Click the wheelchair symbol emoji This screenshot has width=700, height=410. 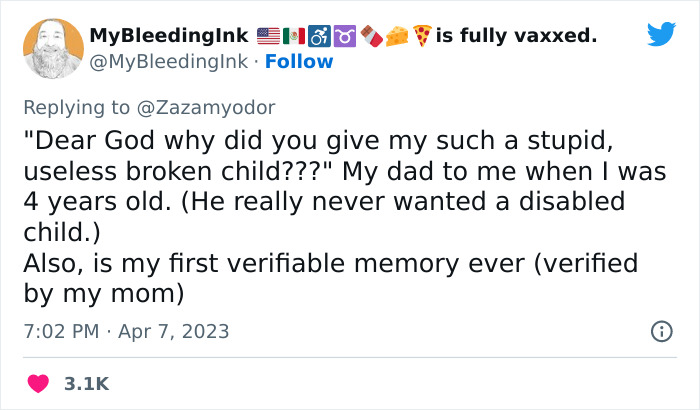point(320,37)
